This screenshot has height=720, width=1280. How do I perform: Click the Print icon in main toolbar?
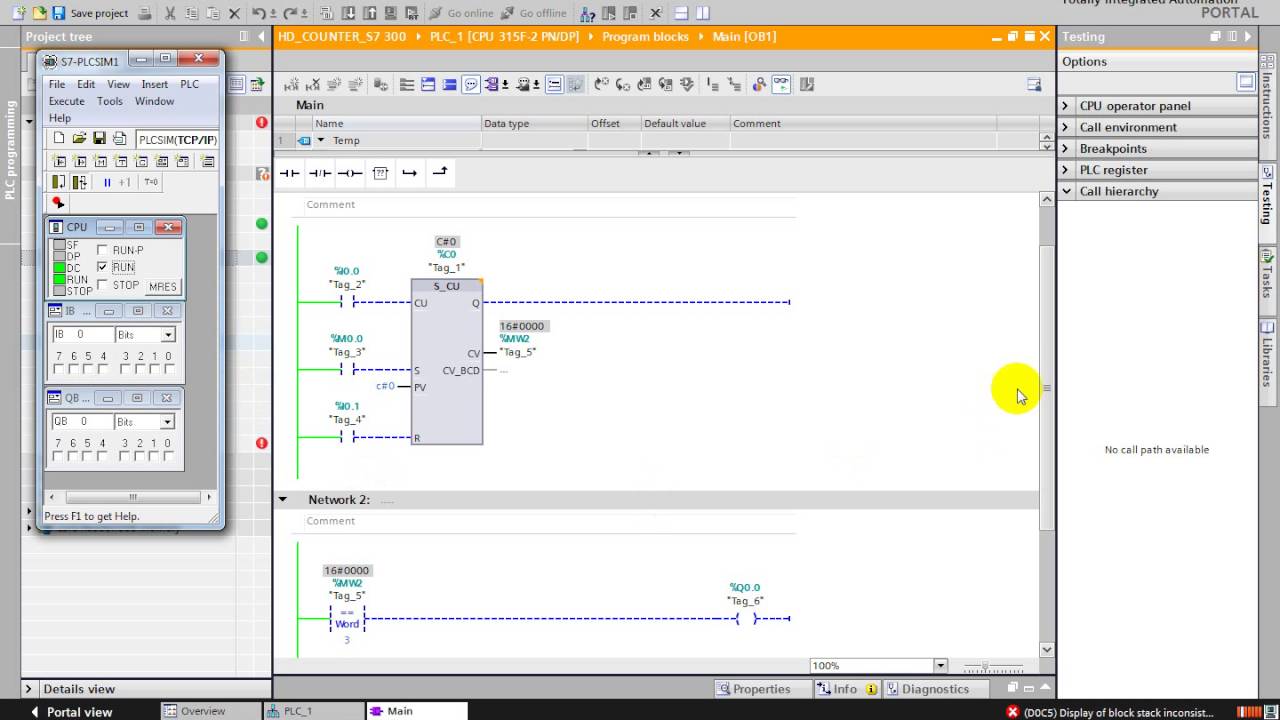145,13
